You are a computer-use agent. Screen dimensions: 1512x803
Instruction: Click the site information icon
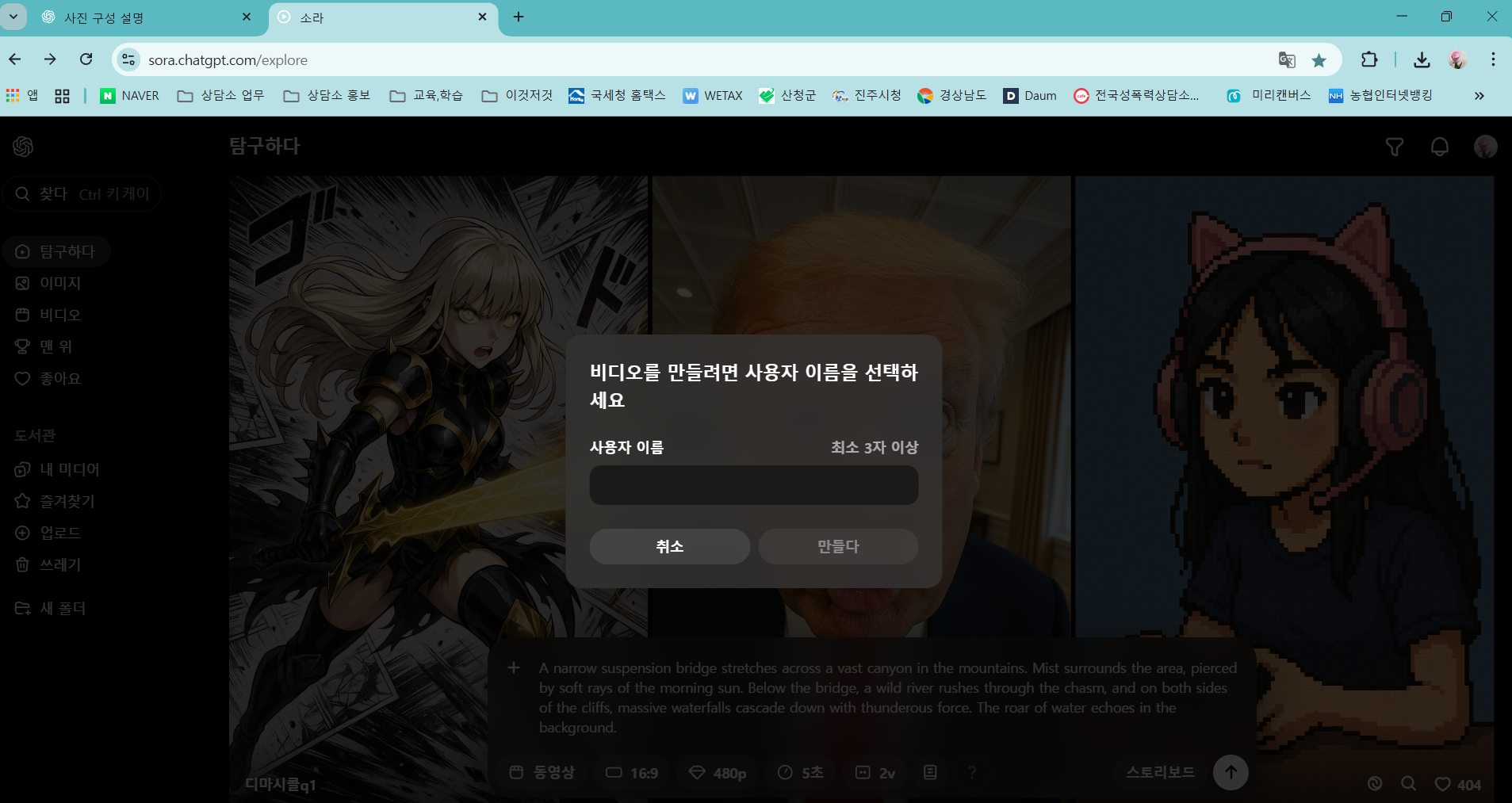128,59
